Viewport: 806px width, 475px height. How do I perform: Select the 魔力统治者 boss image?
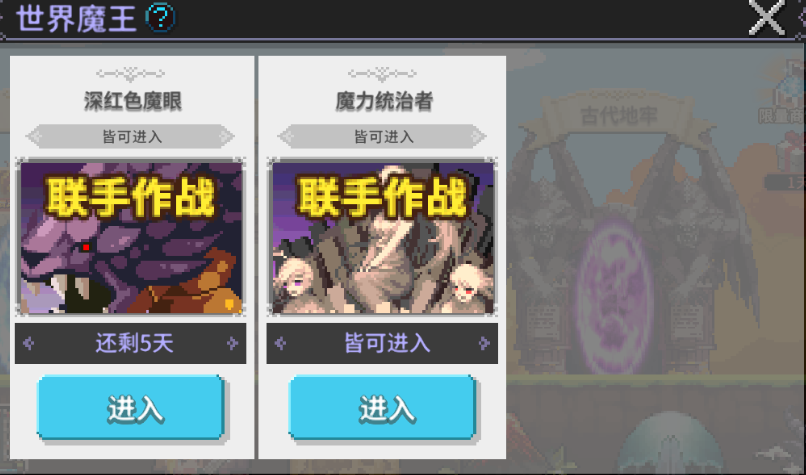(382, 237)
